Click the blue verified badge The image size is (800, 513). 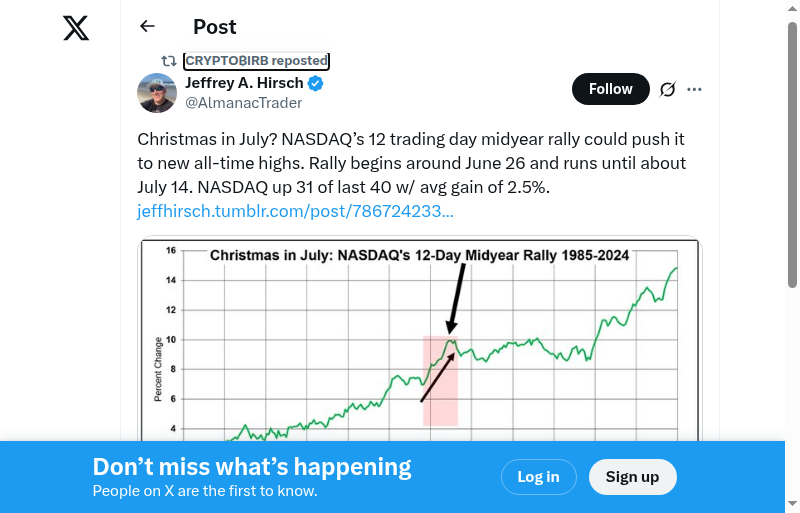(315, 83)
